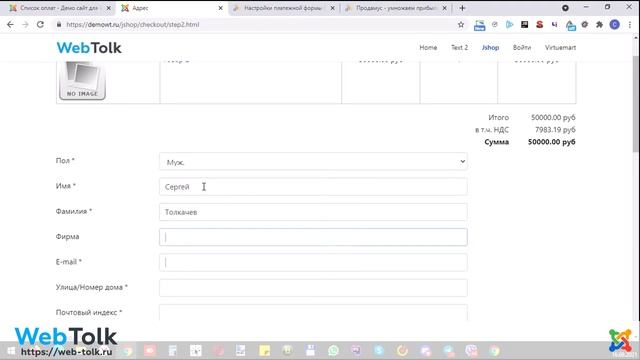Switch to the 'Настройки платежной формы' tab
Viewport: 640px width, 360px height.
click(x=282, y=8)
